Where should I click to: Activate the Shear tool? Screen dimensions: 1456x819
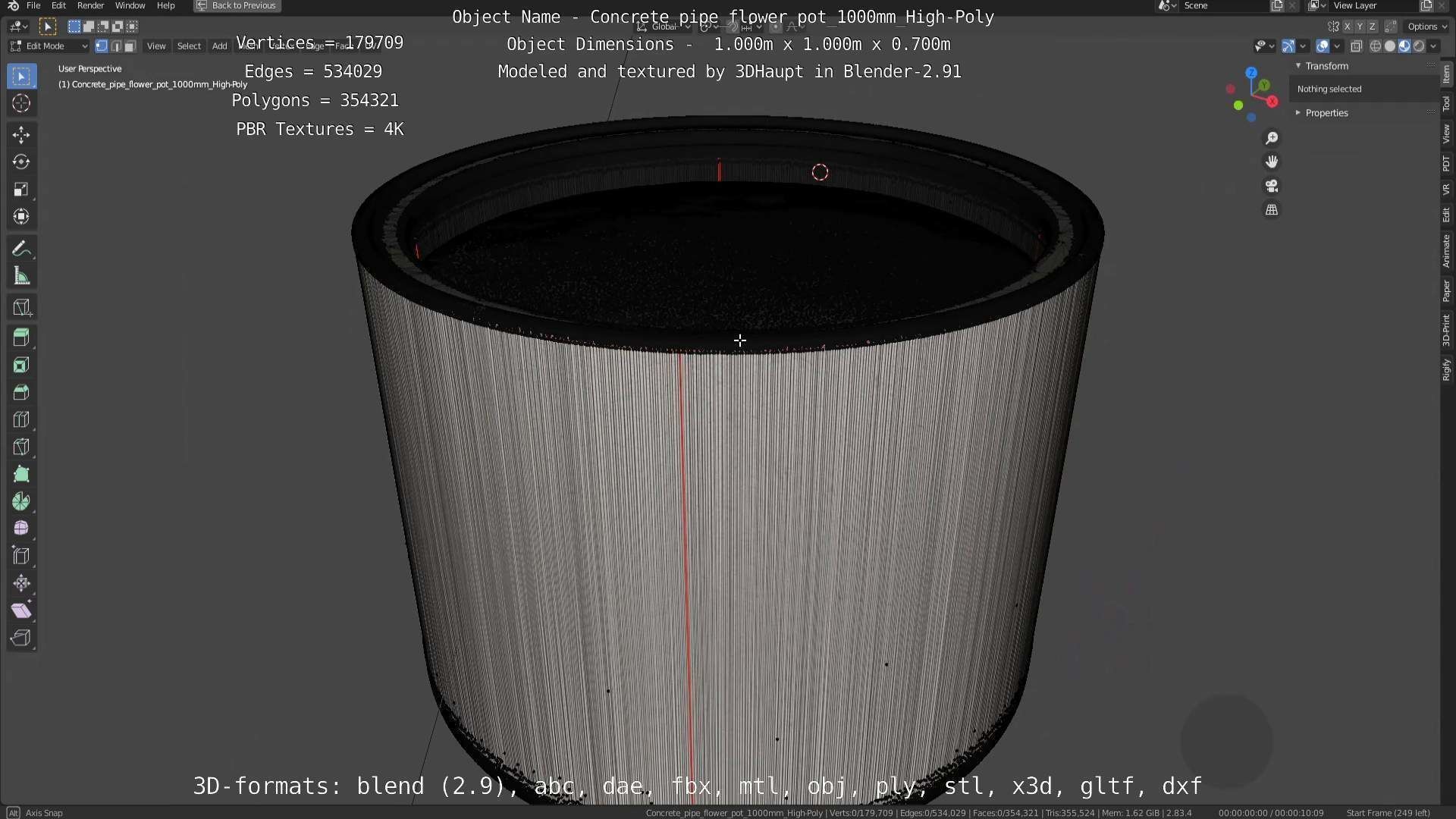(x=21, y=610)
